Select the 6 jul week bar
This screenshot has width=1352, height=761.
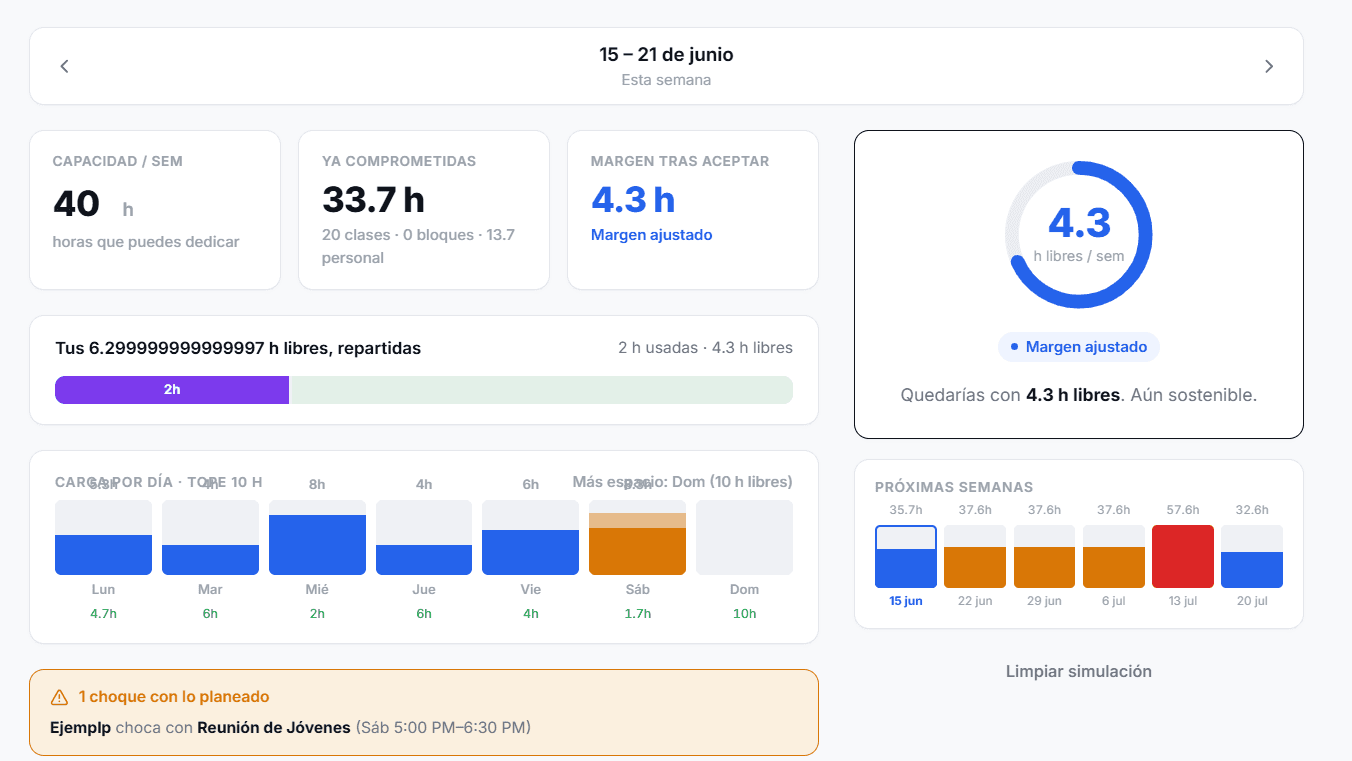[x=1114, y=556]
